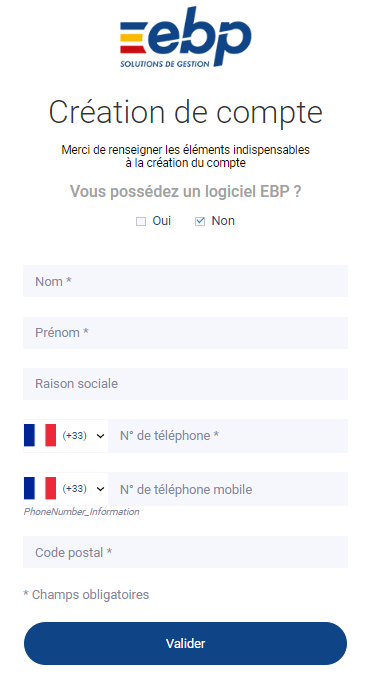The height and width of the screenshot is (683, 366).
Task: Focus the Prénom input field
Action: point(186,333)
